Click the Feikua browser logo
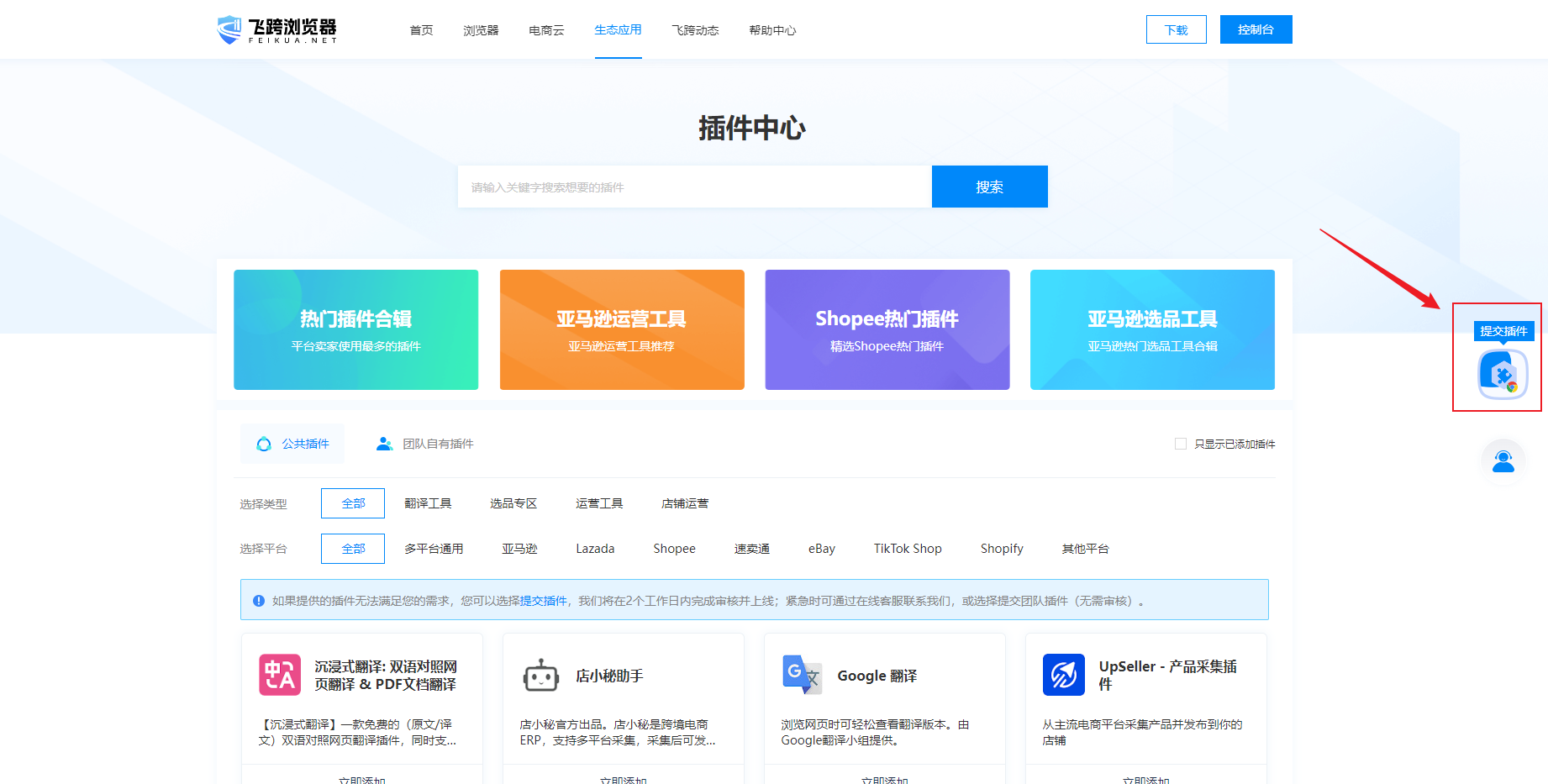 pyautogui.click(x=276, y=29)
